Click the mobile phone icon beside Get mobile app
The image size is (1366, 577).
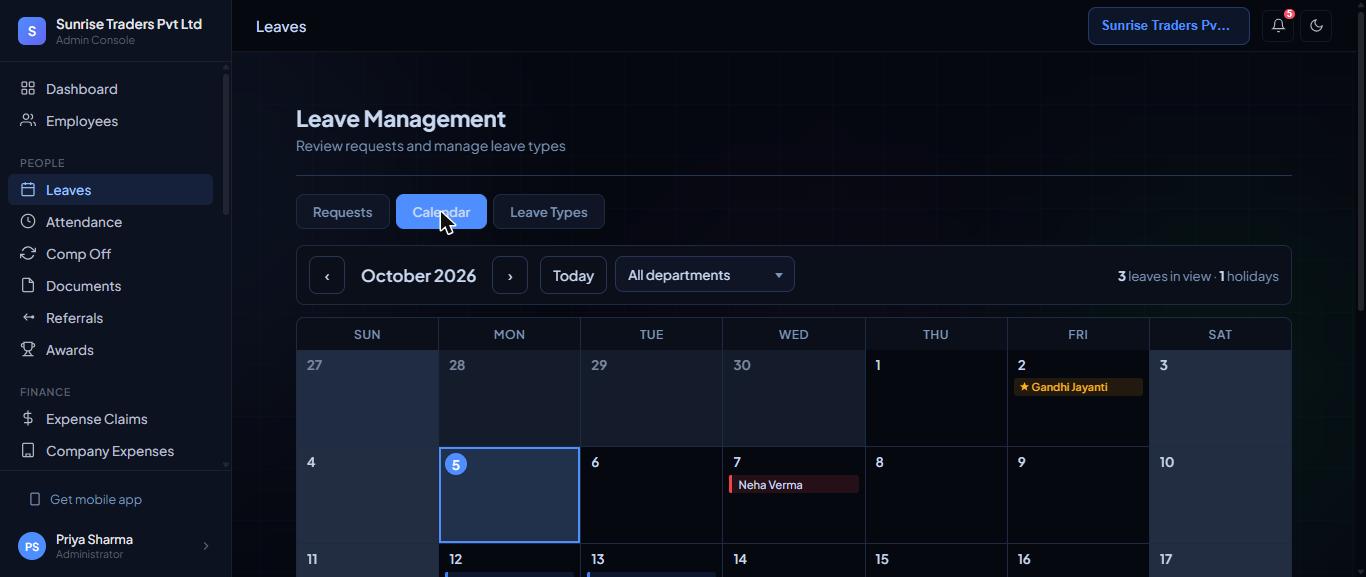(35, 499)
